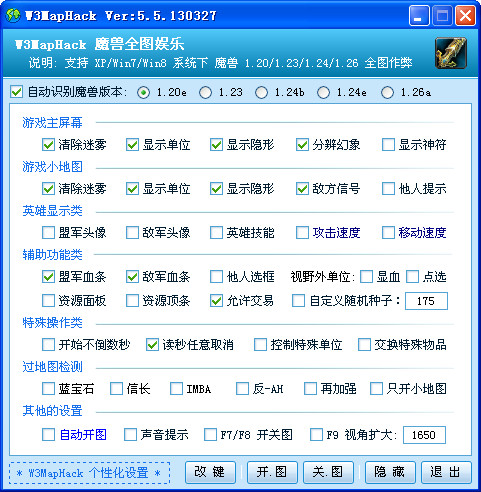Toggle 自动识别魔兽版本 checkbox
The width and height of the screenshot is (481, 492).
pyautogui.click(x=16, y=92)
